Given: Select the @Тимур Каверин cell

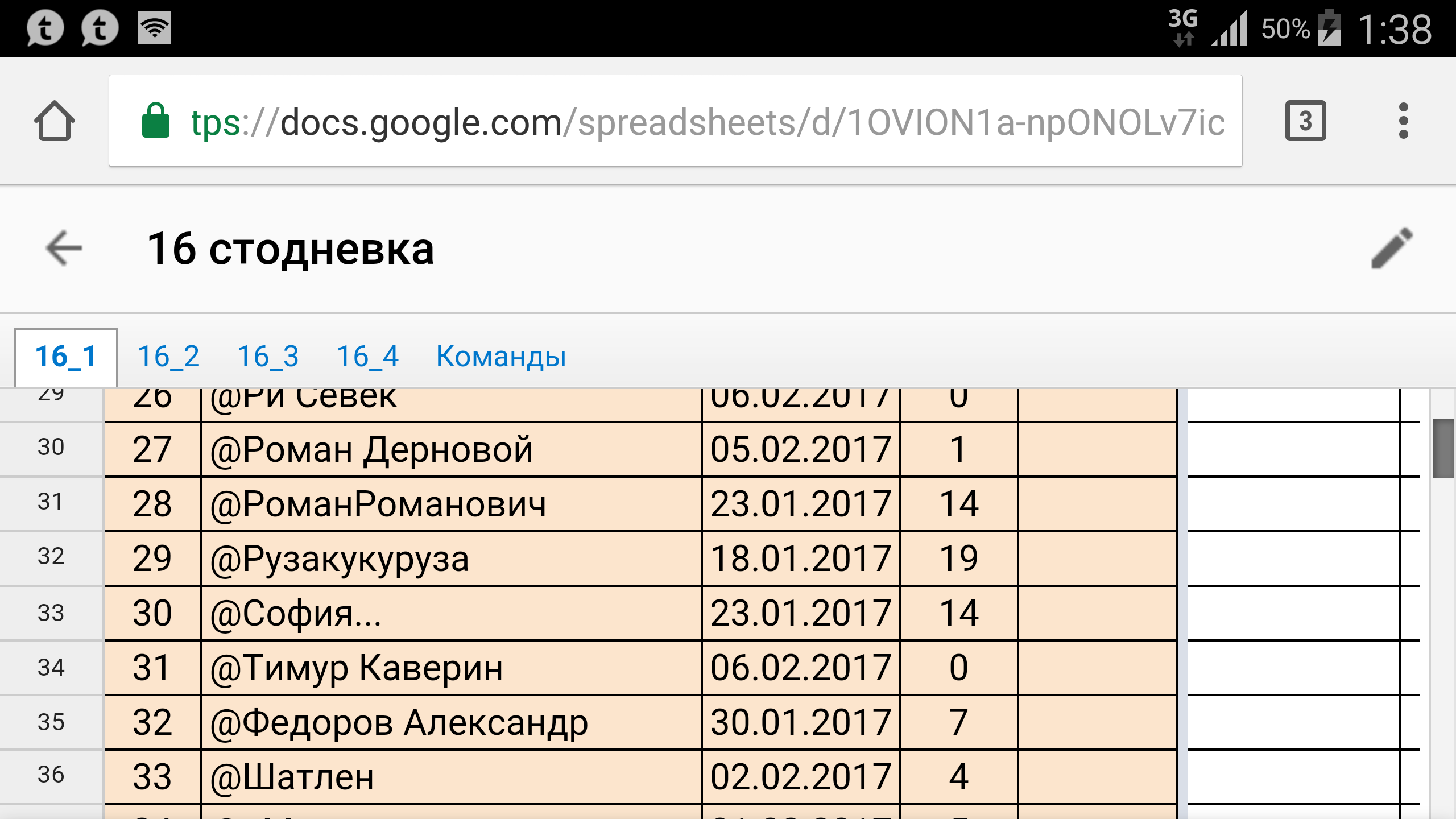Looking at the screenshot, I should pyautogui.click(x=452, y=668).
